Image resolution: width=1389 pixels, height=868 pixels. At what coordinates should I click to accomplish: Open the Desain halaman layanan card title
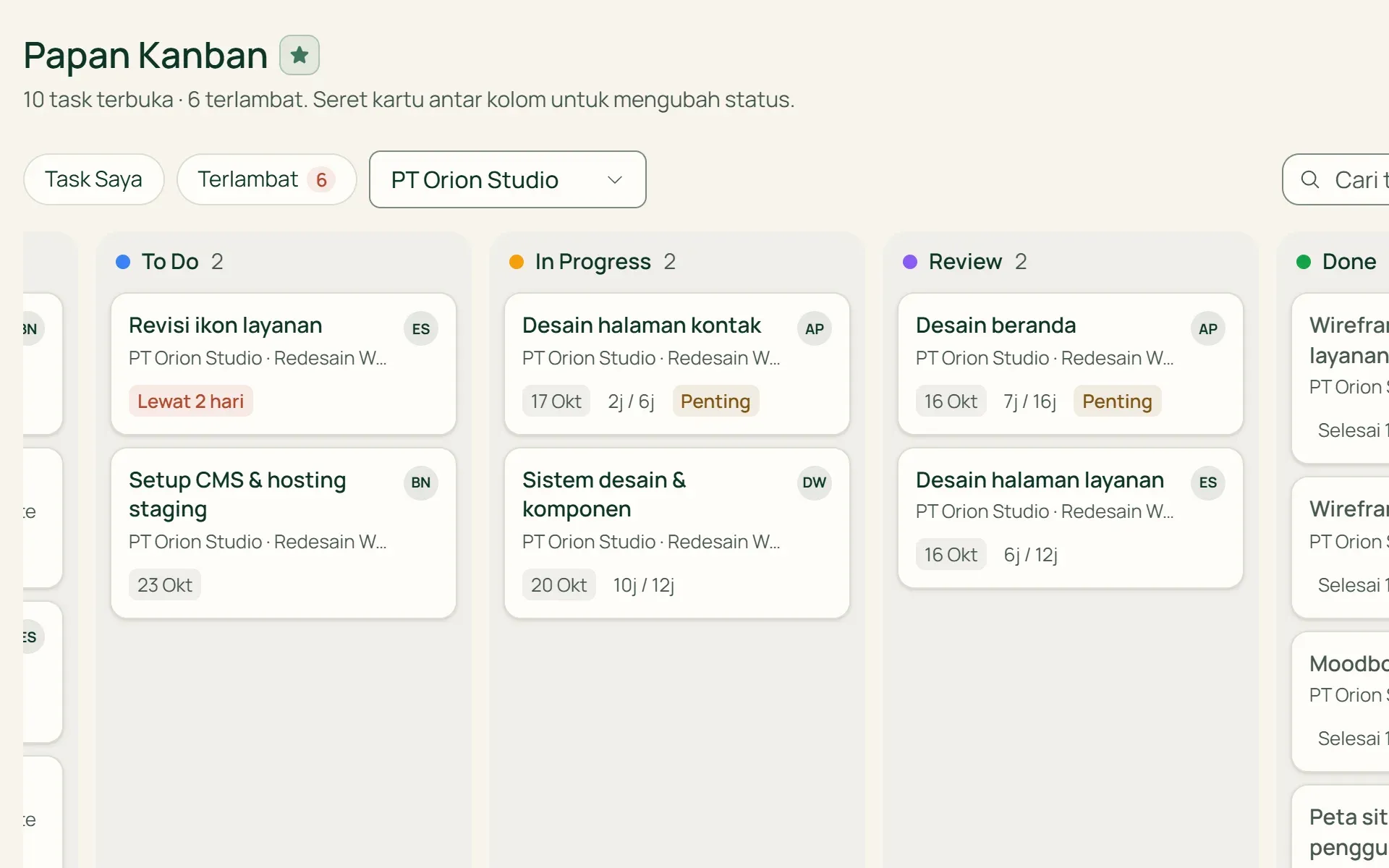tap(1040, 480)
